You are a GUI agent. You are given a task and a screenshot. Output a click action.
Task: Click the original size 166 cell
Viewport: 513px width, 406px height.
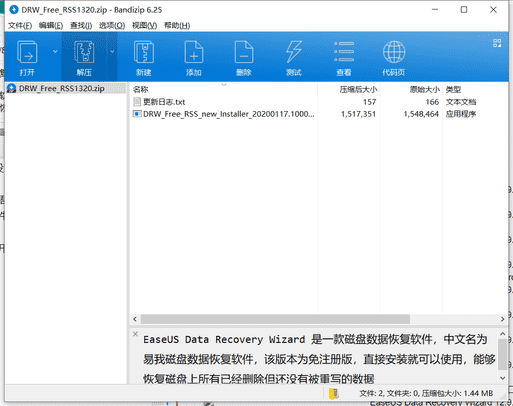pyautogui.click(x=432, y=102)
